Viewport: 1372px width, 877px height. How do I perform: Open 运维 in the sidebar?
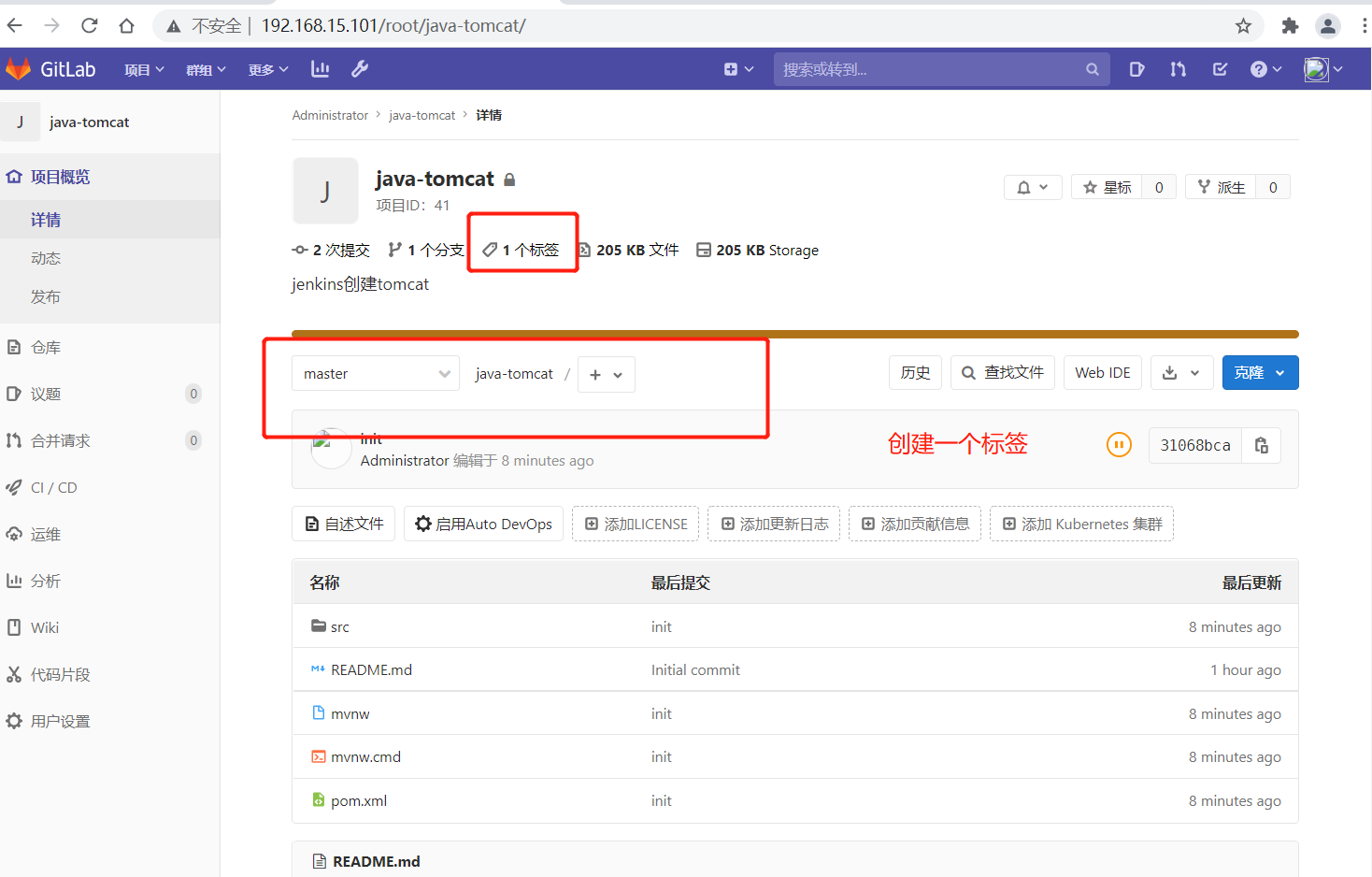tap(109, 534)
